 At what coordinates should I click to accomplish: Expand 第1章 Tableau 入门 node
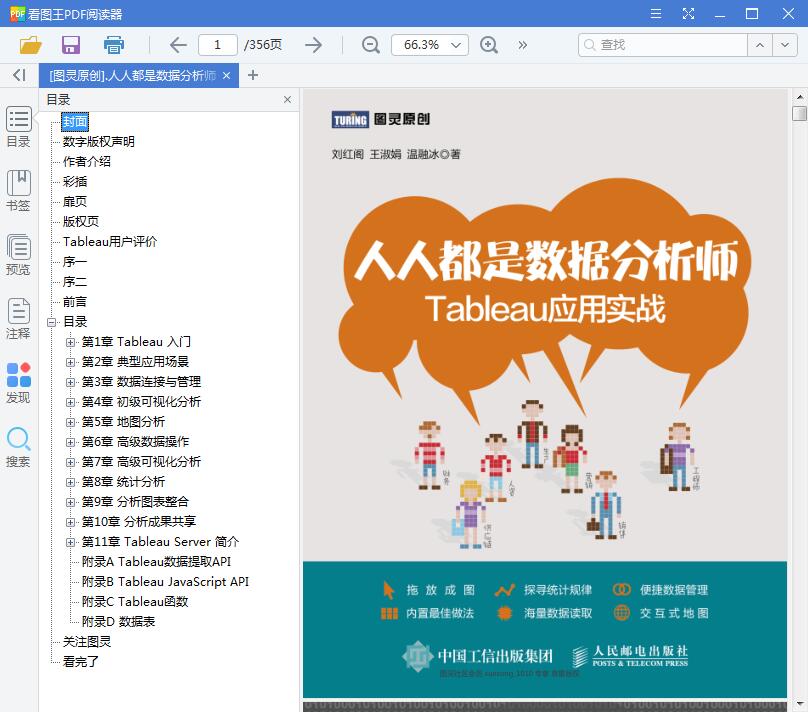point(70,342)
